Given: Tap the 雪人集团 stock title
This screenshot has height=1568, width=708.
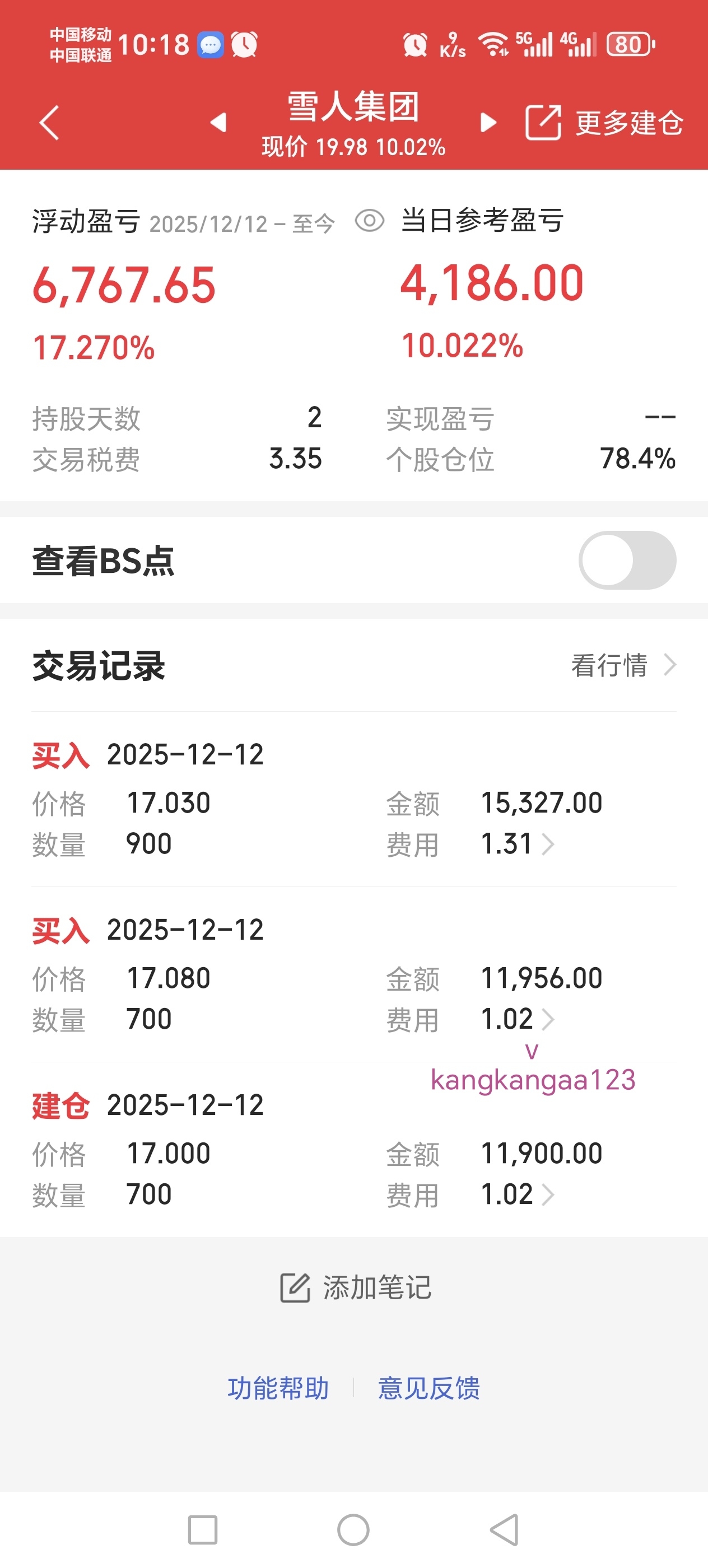Looking at the screenshot, I should 353,106.
